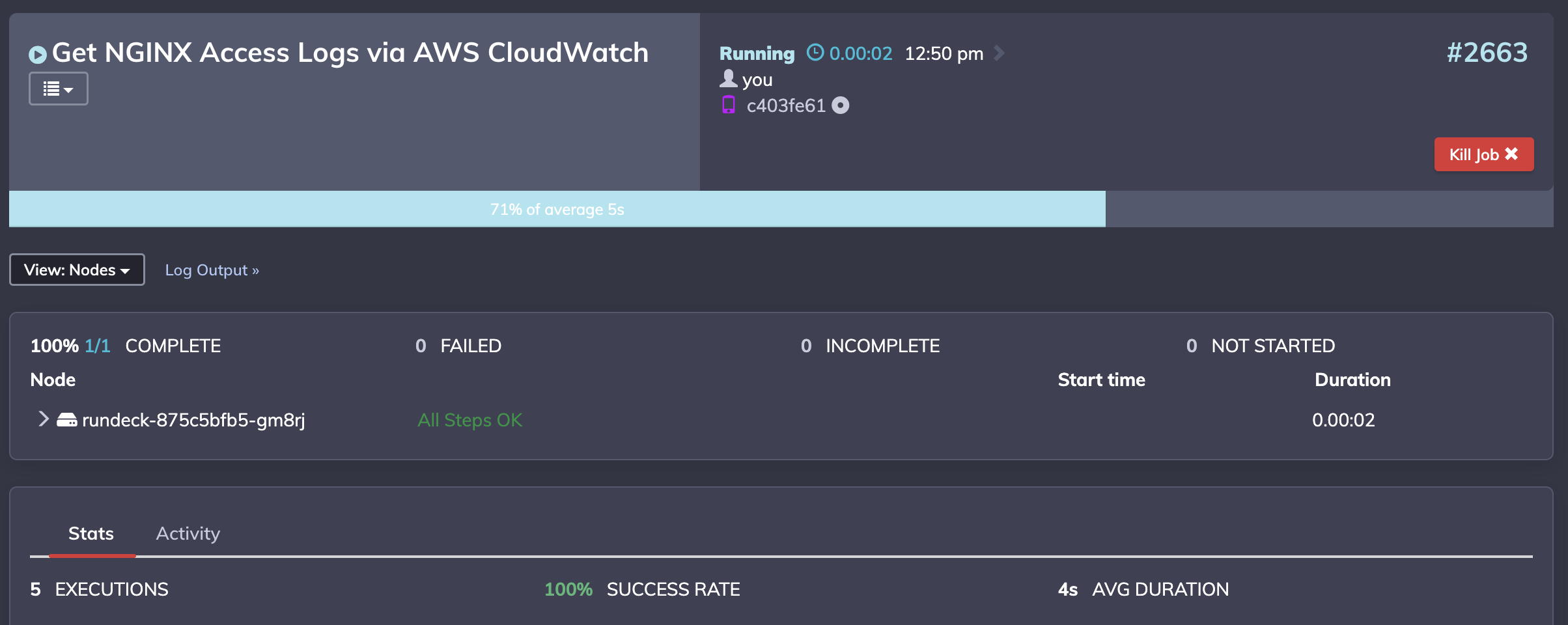1568x625 pixels.
Task: Click the elapsed time 0.00:02 in header
Action: [861, 53]
